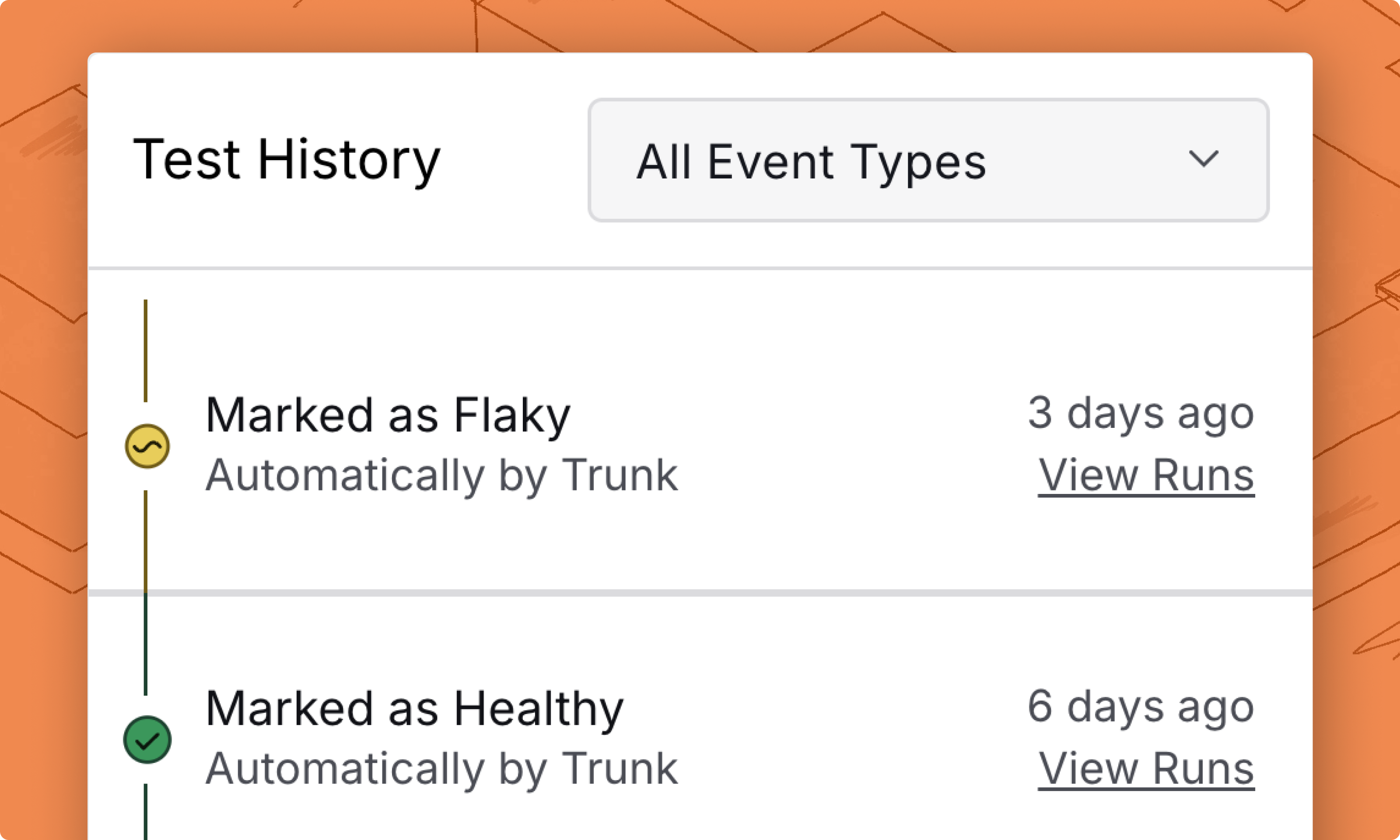
Task: Click the green healthy checkmark icon
Action: pyautogui.click(x=147, y=739)
